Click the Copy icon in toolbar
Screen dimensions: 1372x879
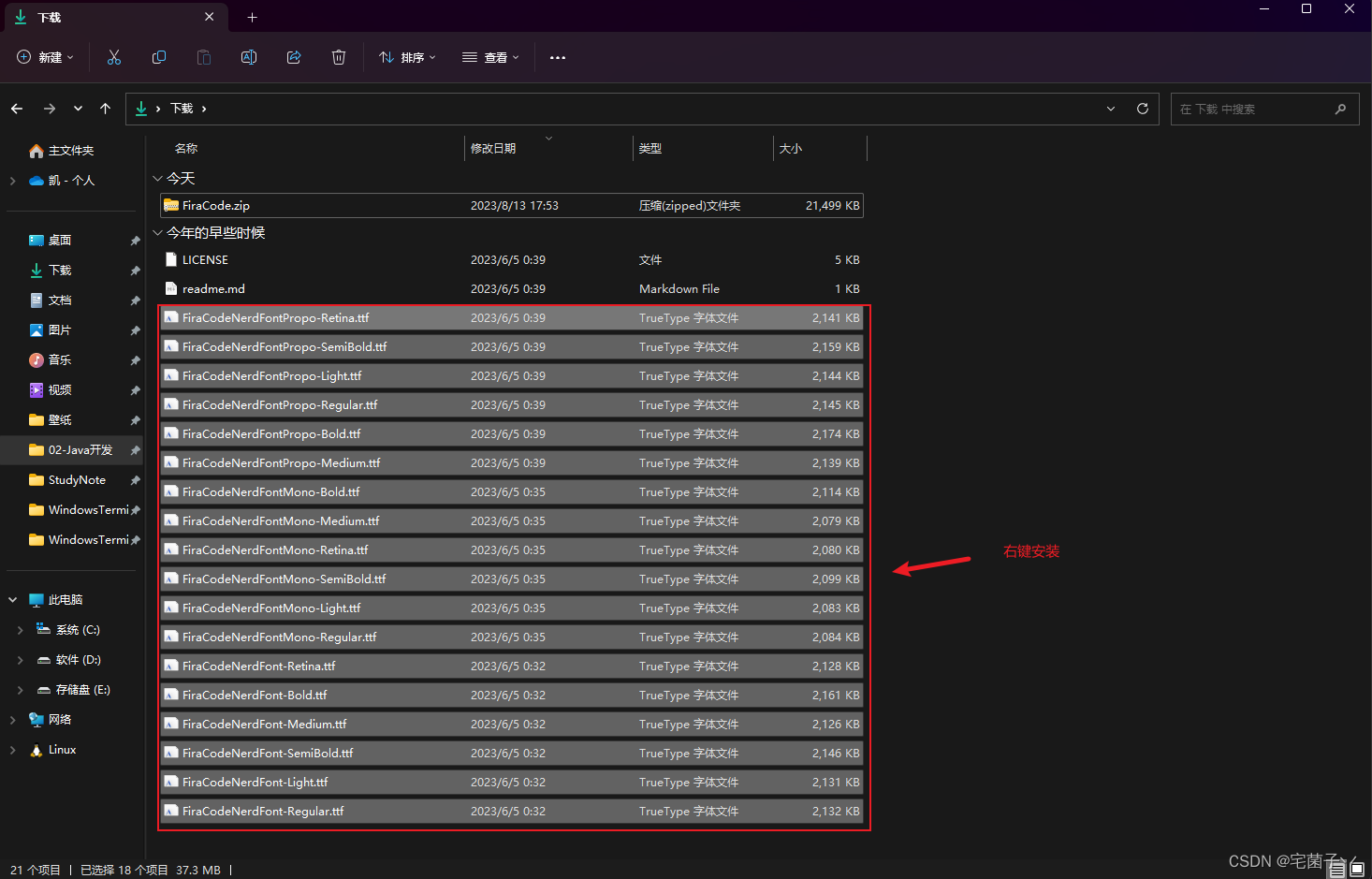click(x=159, y=57)
